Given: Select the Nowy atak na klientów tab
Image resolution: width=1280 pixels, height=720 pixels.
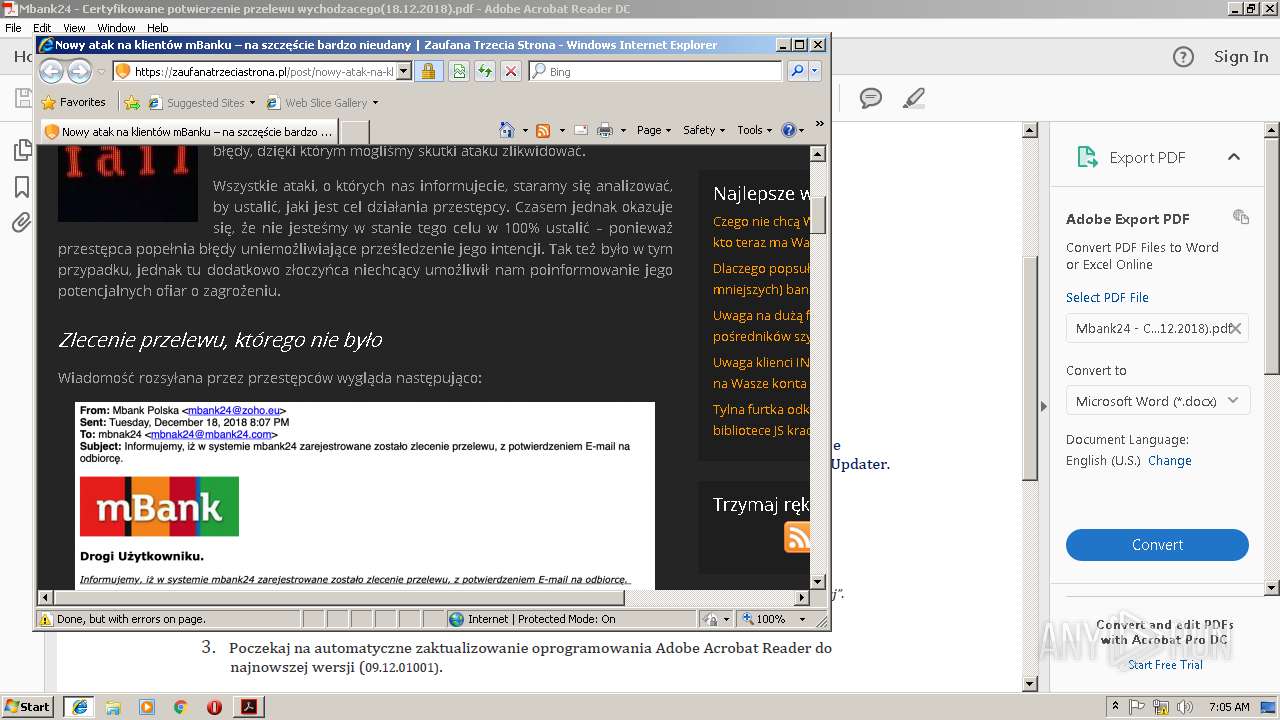Looking at the screenshot, I should click(188, 131).
